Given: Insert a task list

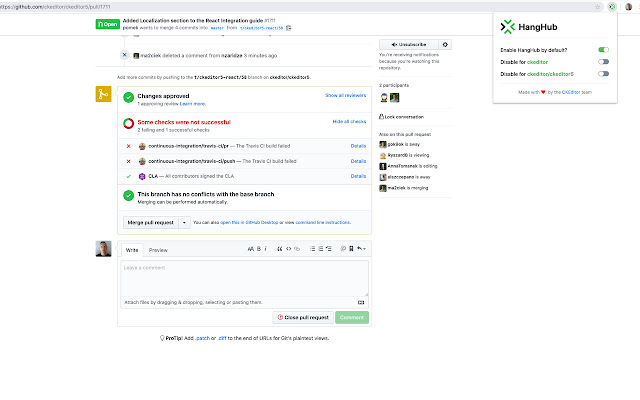Looking at the screenshot, I should tap(329, 249).
